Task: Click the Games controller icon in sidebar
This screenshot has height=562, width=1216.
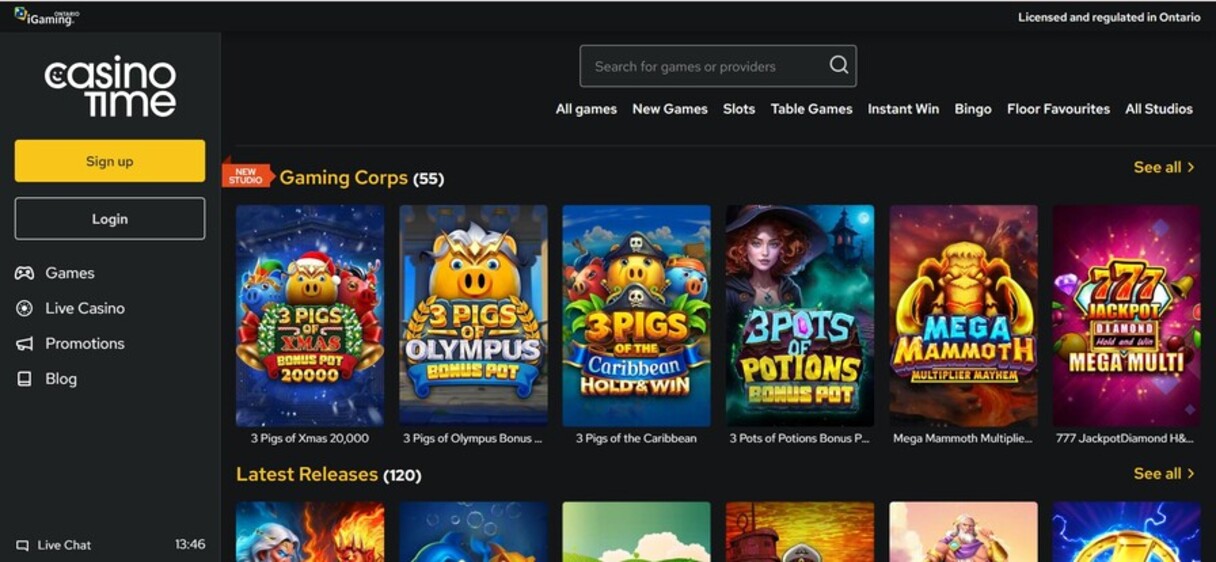Action: [24, 273]
